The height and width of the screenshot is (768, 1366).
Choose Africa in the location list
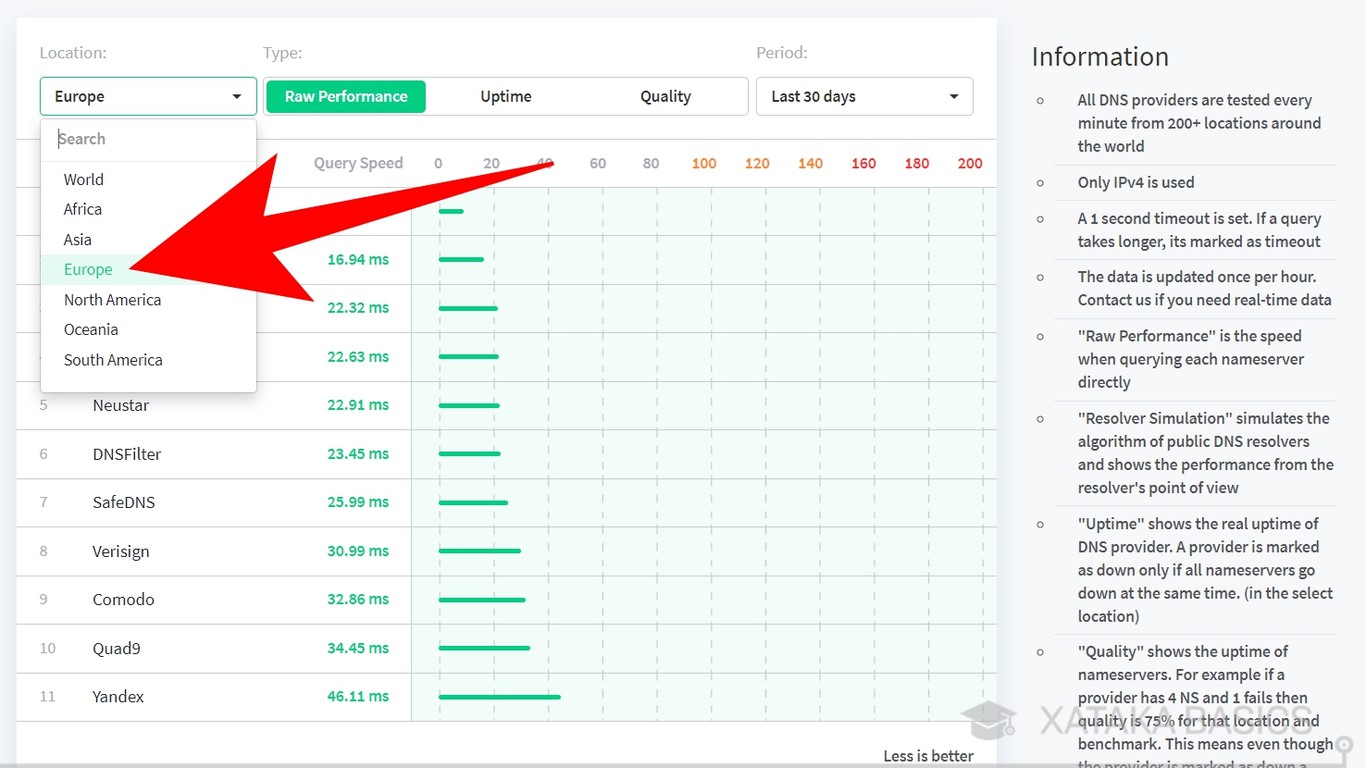83,210
